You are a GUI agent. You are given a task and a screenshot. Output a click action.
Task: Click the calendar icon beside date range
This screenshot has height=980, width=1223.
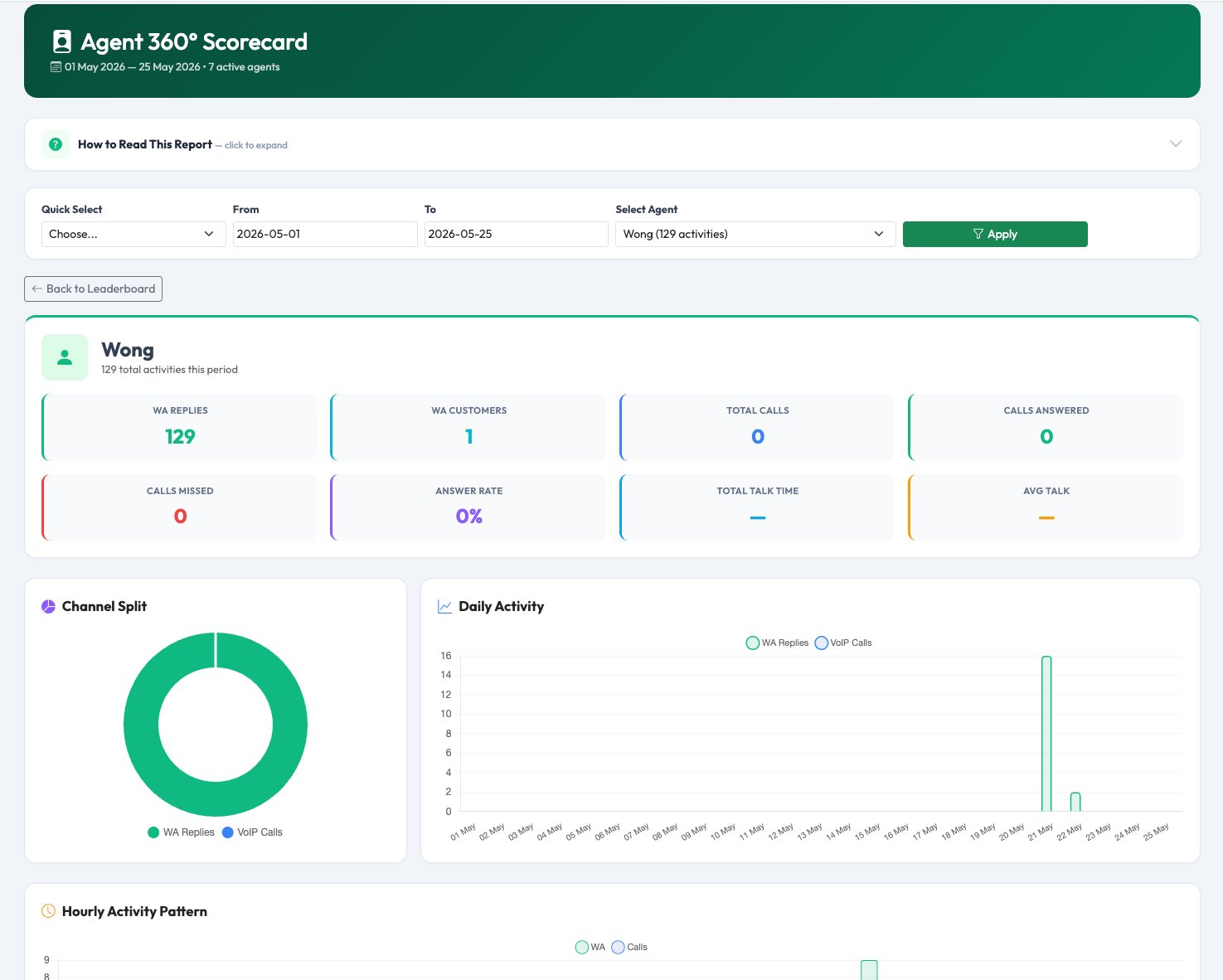56,67
